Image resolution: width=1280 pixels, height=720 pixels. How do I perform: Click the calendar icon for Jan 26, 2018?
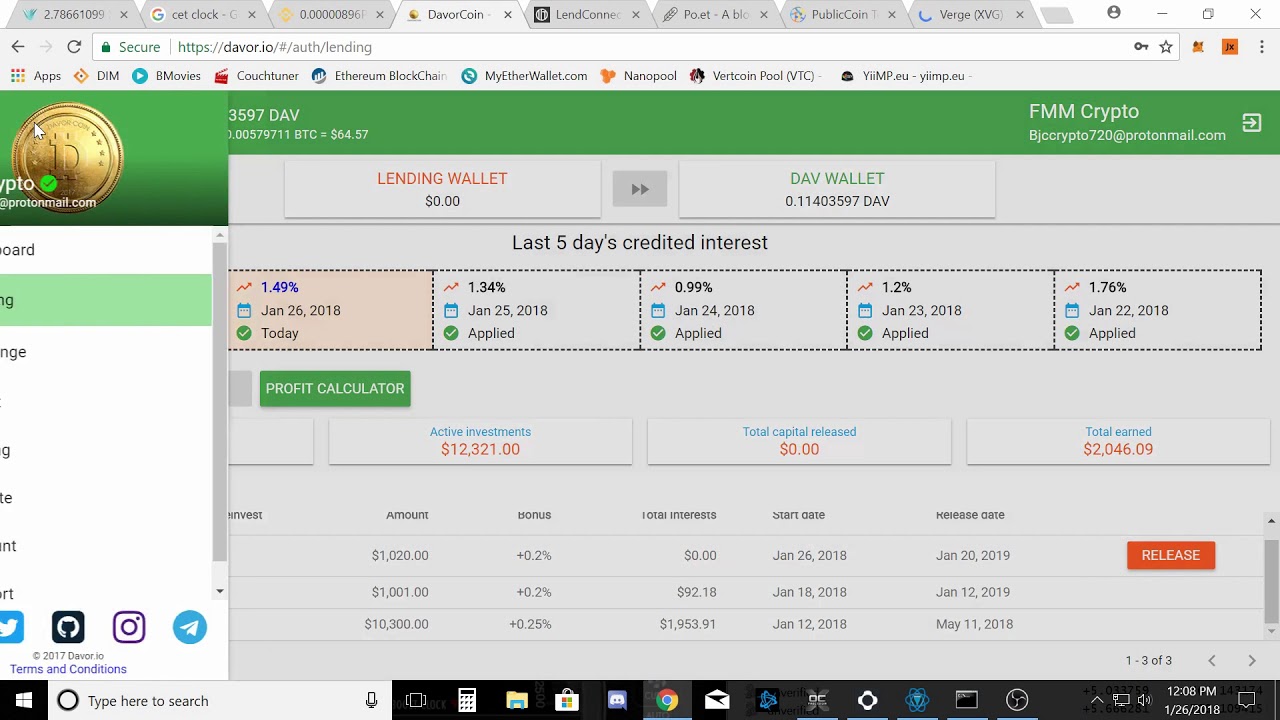tap(244, 310)
